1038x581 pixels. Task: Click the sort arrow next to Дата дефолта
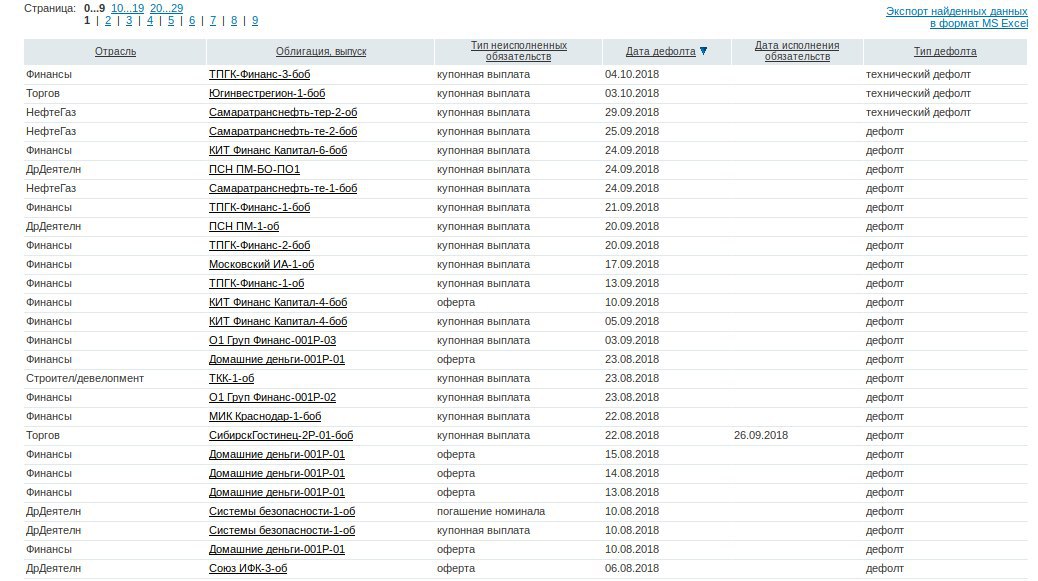pyautogui.click(x=703, y=51)
